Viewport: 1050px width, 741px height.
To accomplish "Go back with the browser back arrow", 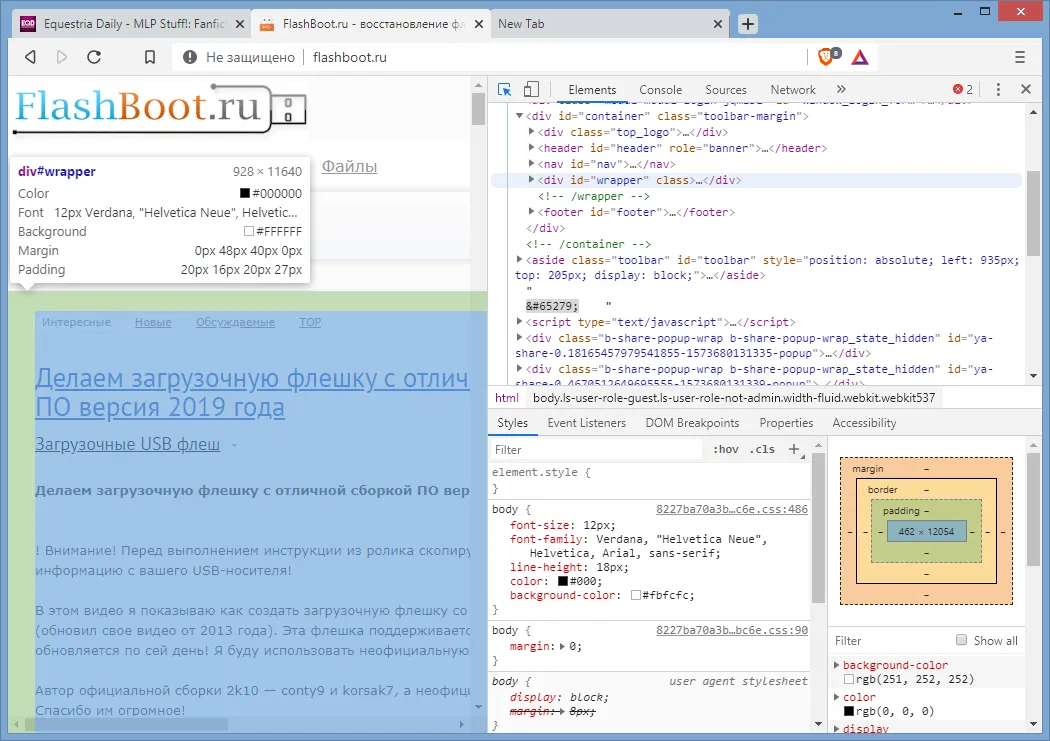I will [x=30, y=57].
